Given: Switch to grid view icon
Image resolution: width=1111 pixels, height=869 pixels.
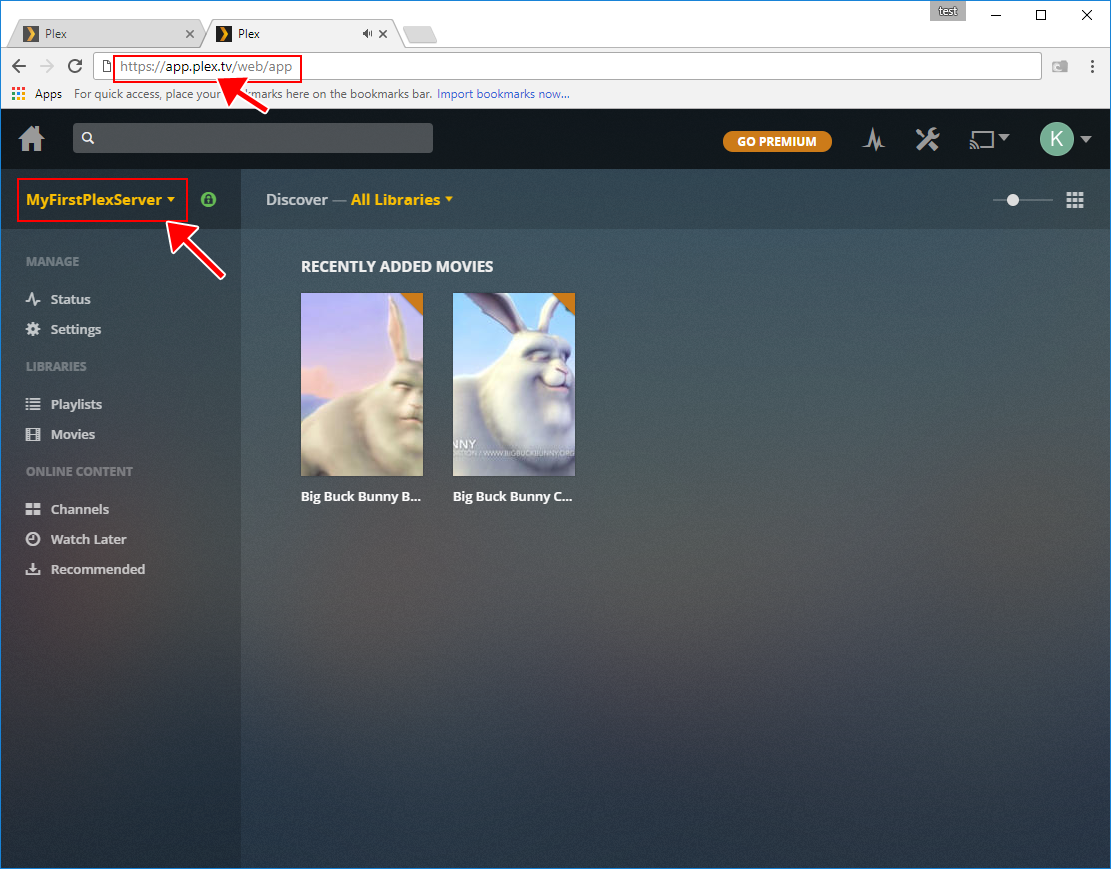Looking at the screenshot, I should tap(1075, 200).
